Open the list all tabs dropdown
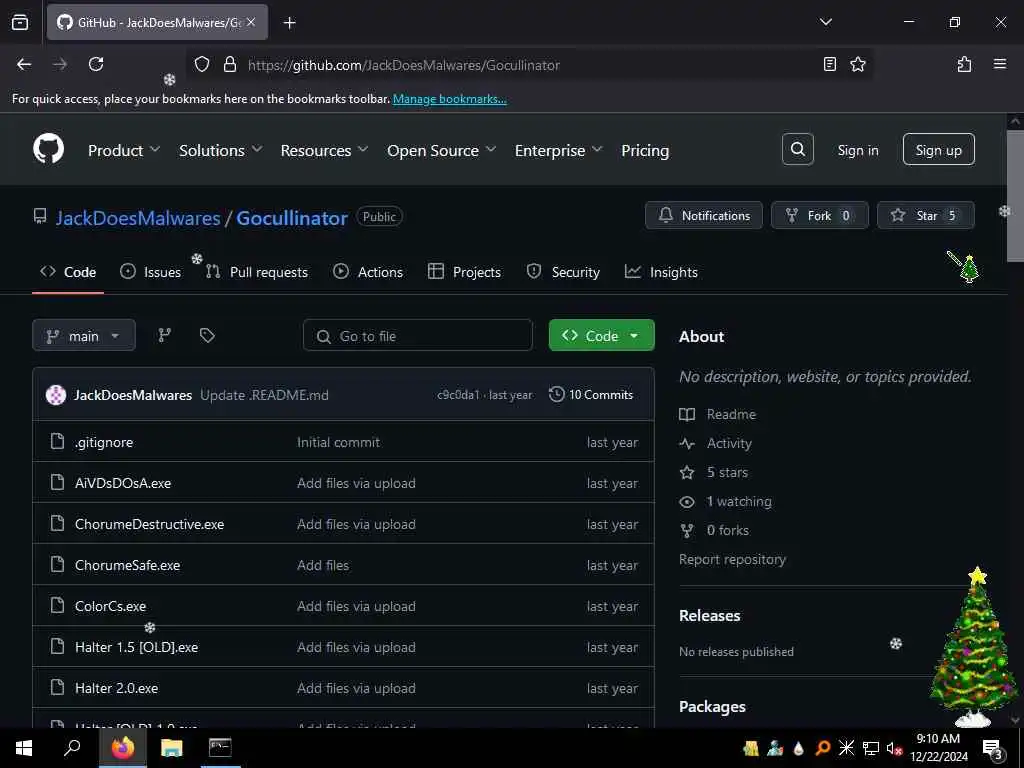The height and width of the screenshot is (768, 1024). [825, 22]
